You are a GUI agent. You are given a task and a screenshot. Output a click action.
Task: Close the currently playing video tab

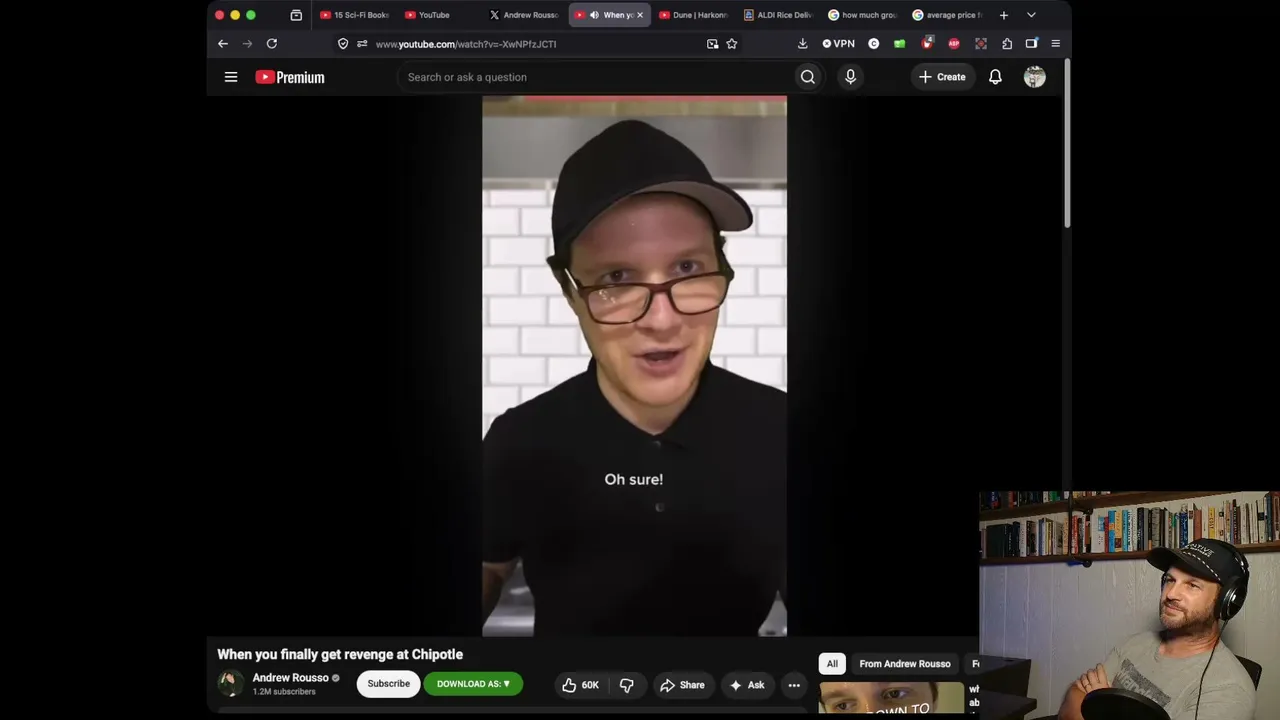click(640, 15)
